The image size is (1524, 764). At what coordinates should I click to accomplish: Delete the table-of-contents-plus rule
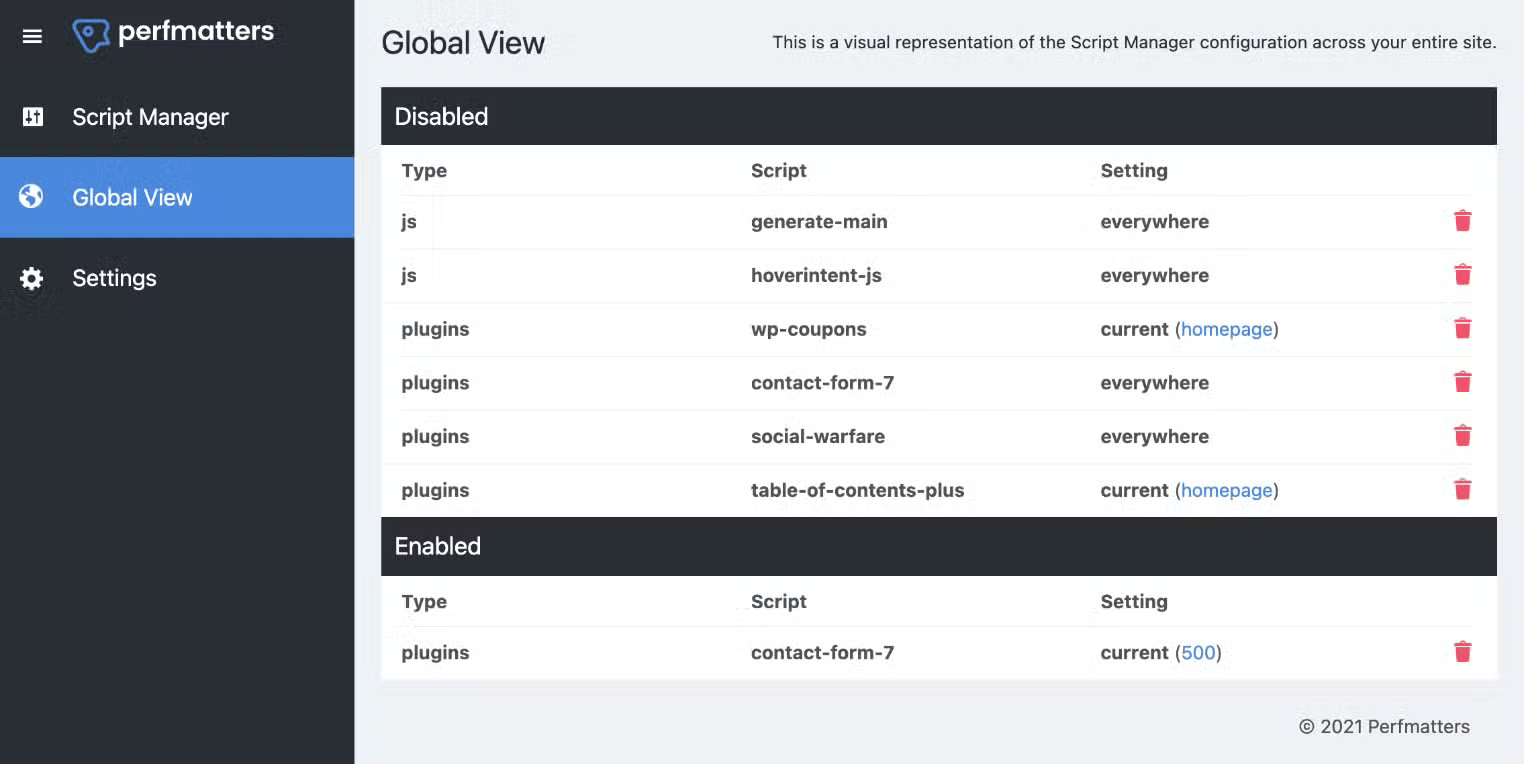(x=1462, y=489)
